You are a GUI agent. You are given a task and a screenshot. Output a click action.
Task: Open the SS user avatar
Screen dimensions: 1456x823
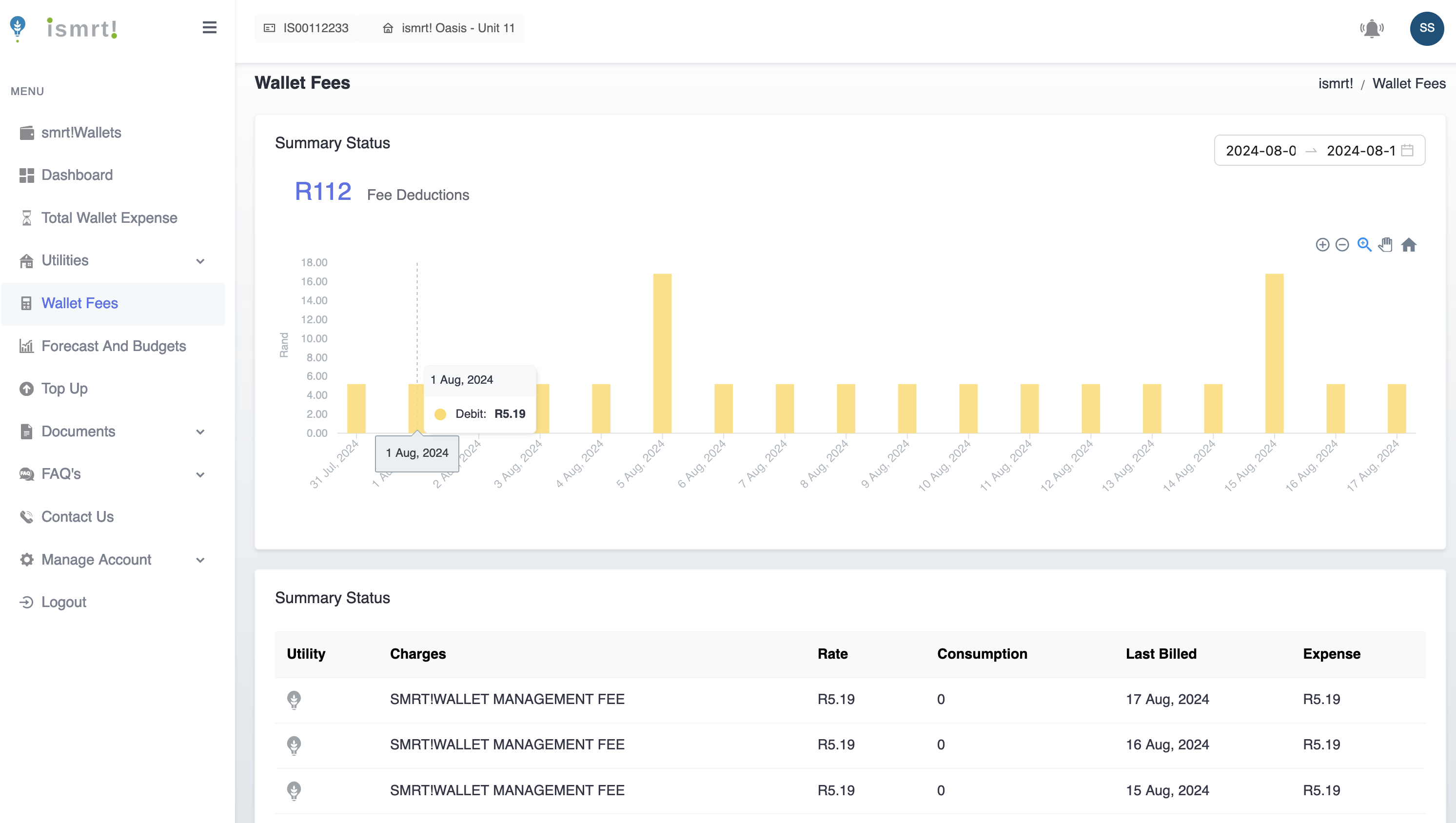pyautogui.click(x=1426, y=28)
